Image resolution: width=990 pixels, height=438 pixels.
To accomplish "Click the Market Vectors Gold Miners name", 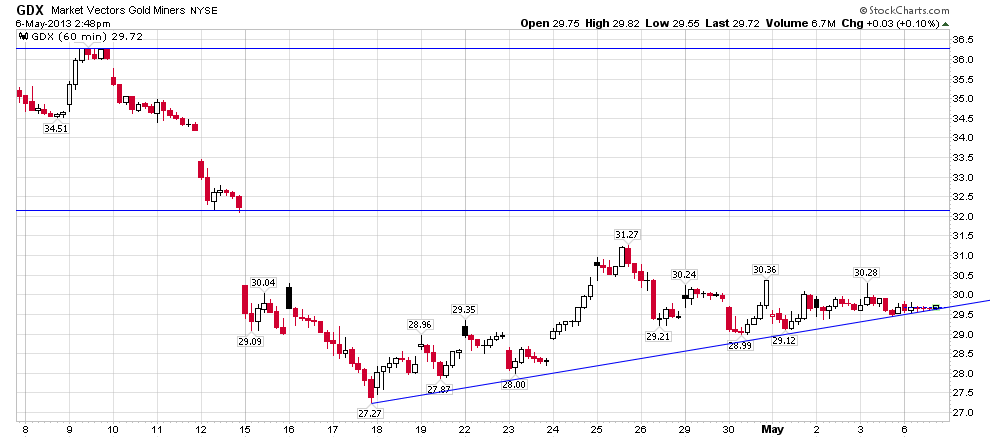I will click(x=119, y=11).
